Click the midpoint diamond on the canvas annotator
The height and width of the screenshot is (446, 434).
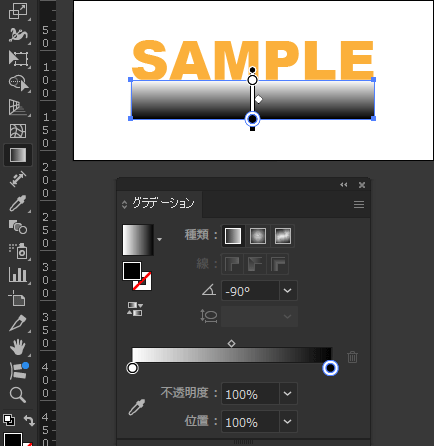258,99
